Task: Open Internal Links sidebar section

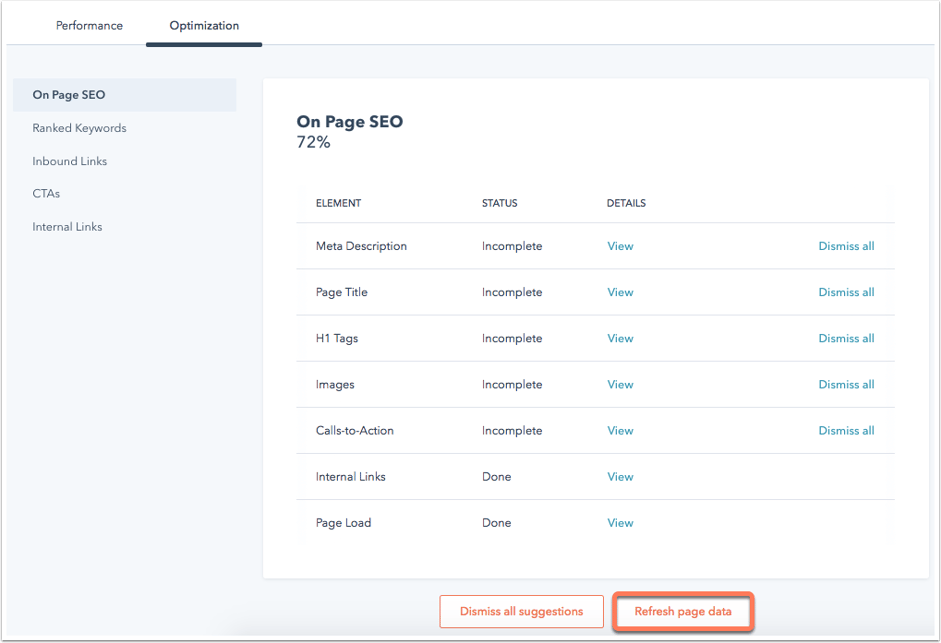Action: (67, 226)
